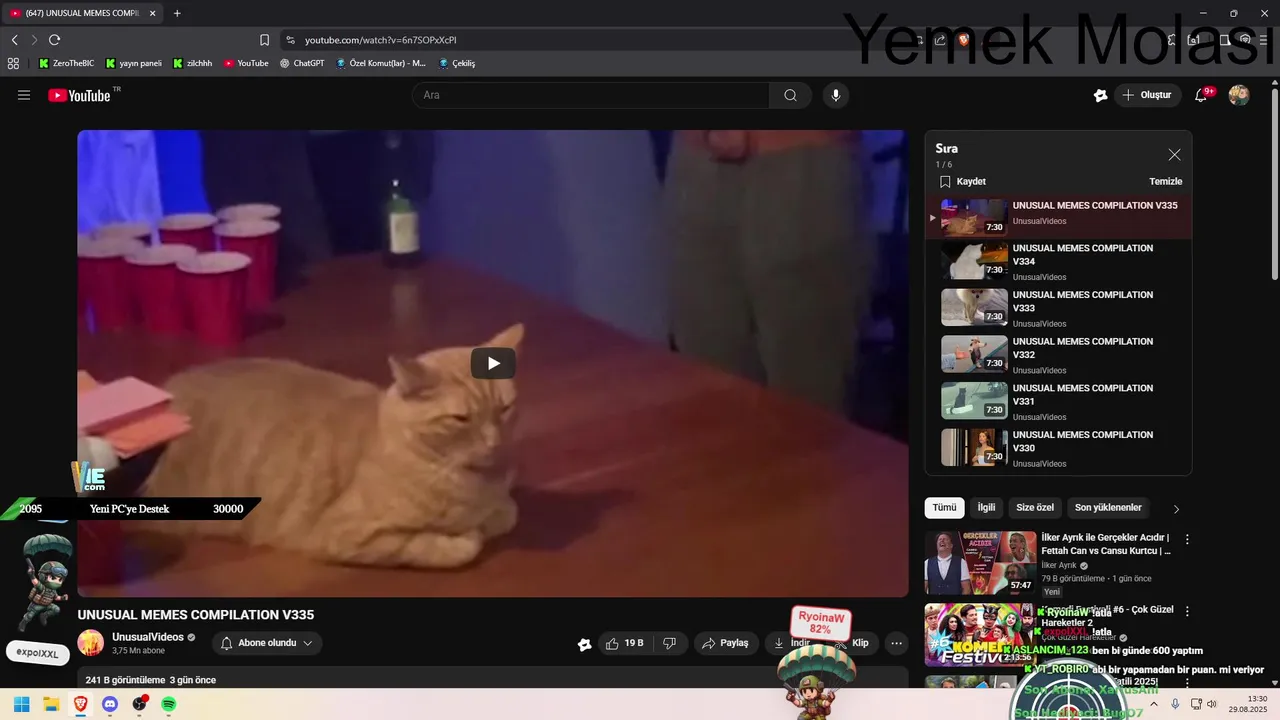The image size is (1280, 720).
Task: Open the notifications bell
Action: click(1201, 95)
